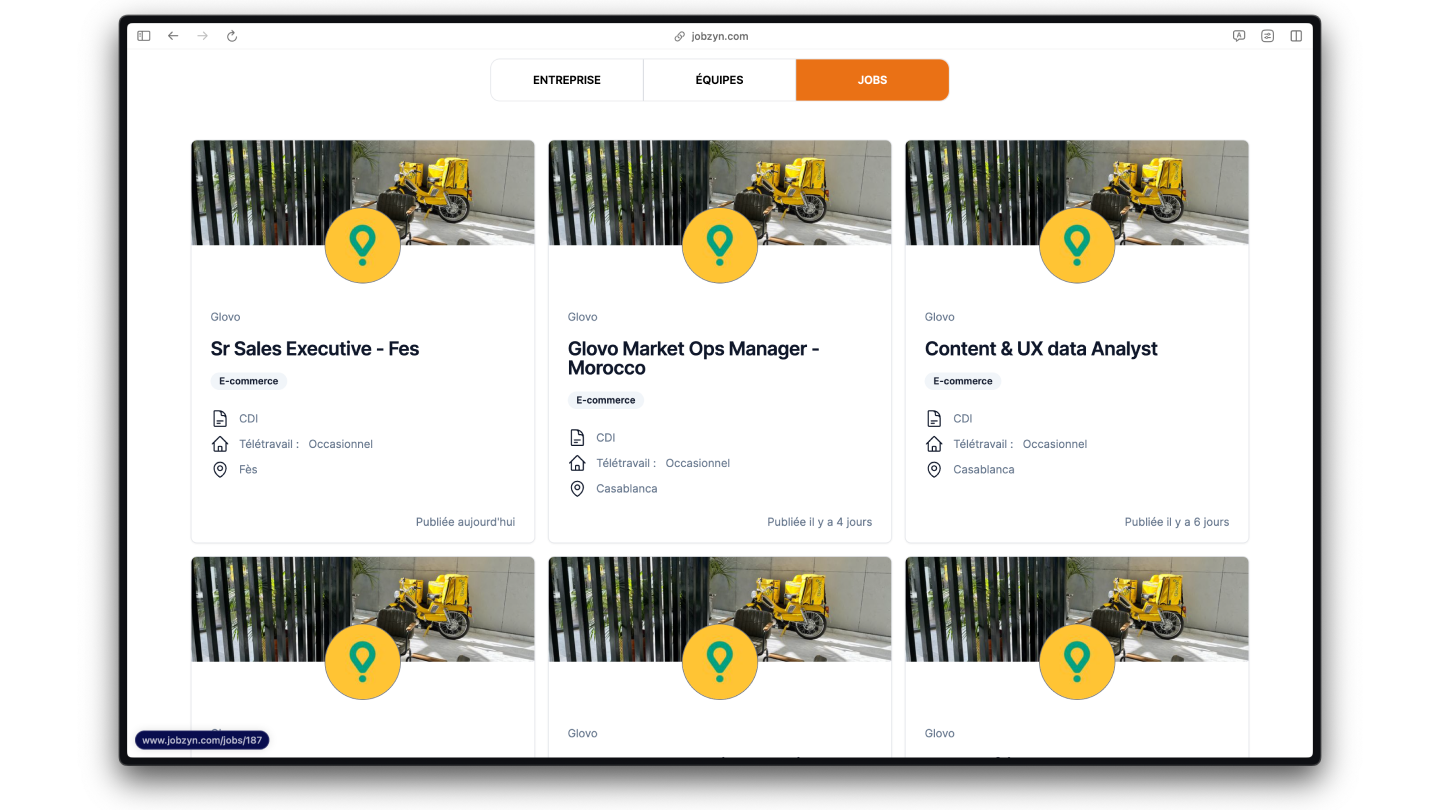Viewport: 1440px width, 810px height.
Task: Switch to the ENTREPRISE tab
Action: pos(566,80)
